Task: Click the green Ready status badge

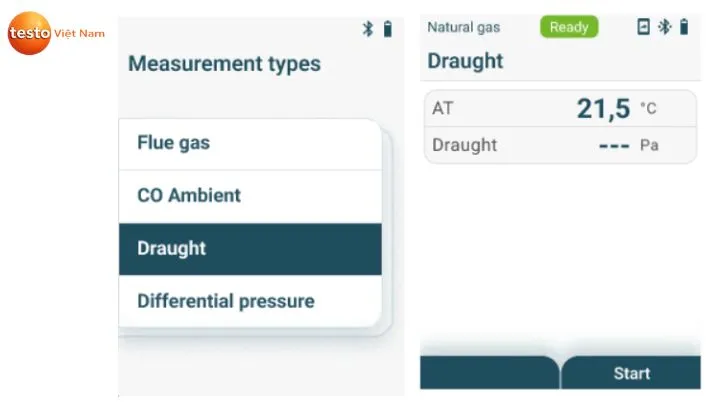Action: tap(569, 27)
